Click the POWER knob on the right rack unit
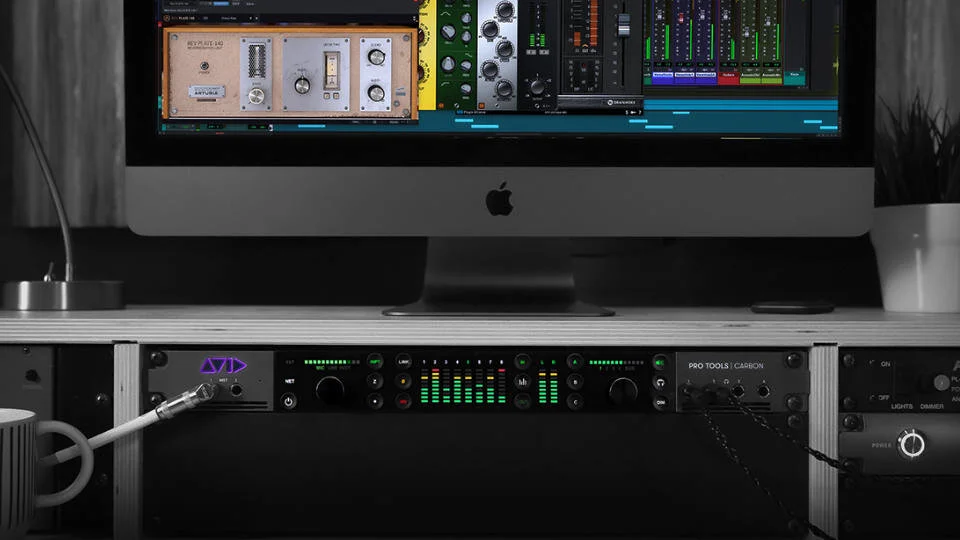This screenshot has height=540, width=960. click(x=911, y=444)
